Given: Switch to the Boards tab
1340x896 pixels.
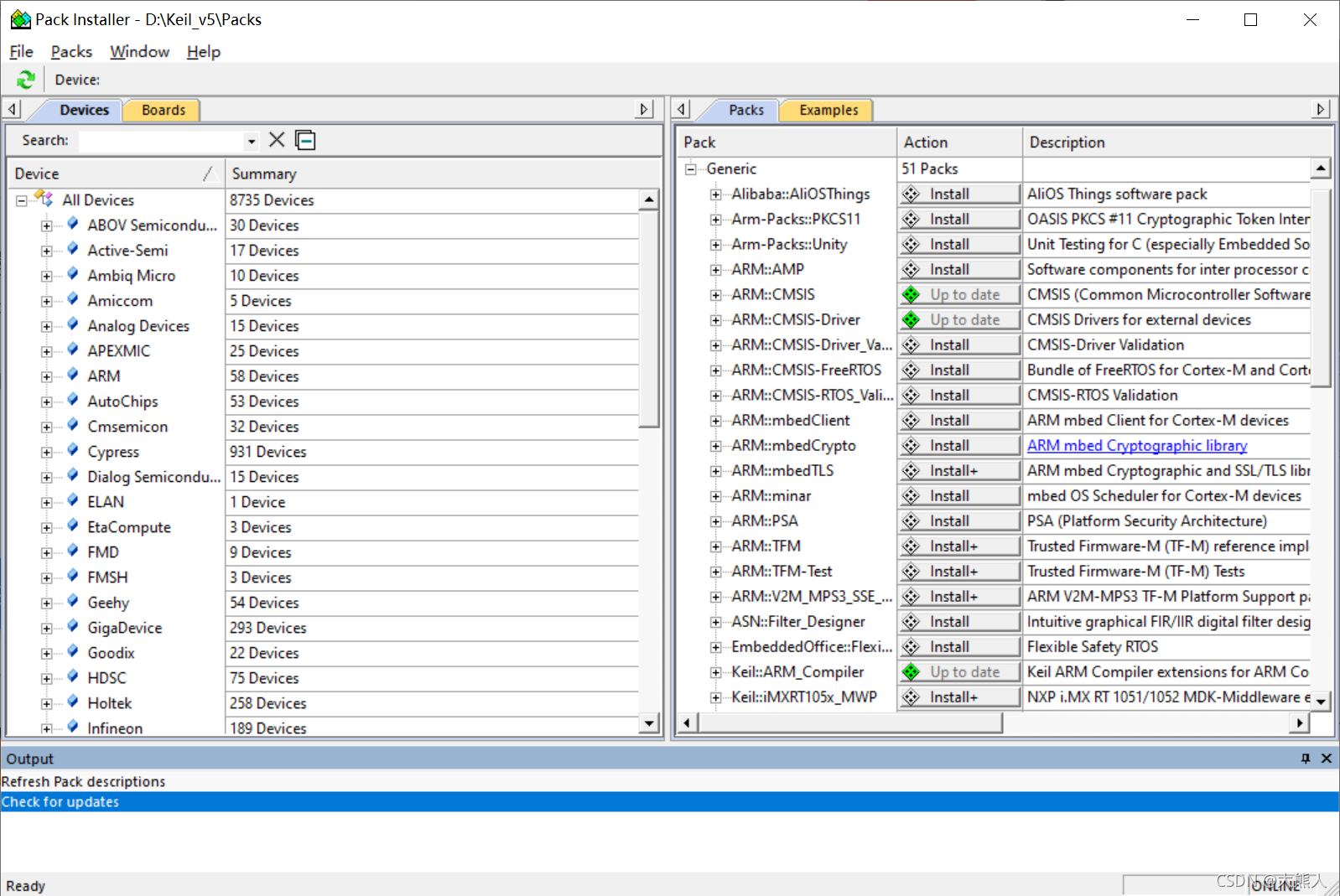Looking at the screenshot, I should pyautogui.click(x=163, y=110).
